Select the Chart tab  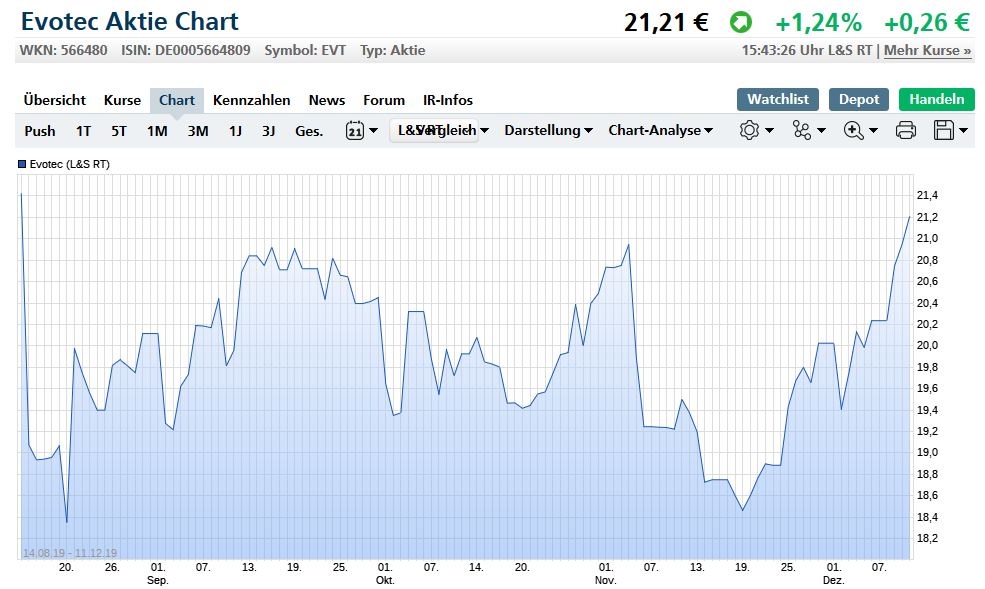(x=177, y=100)
